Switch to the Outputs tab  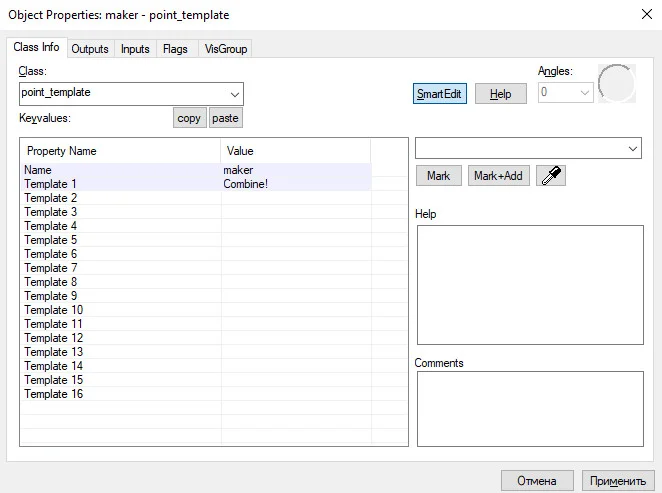point(90,49)
